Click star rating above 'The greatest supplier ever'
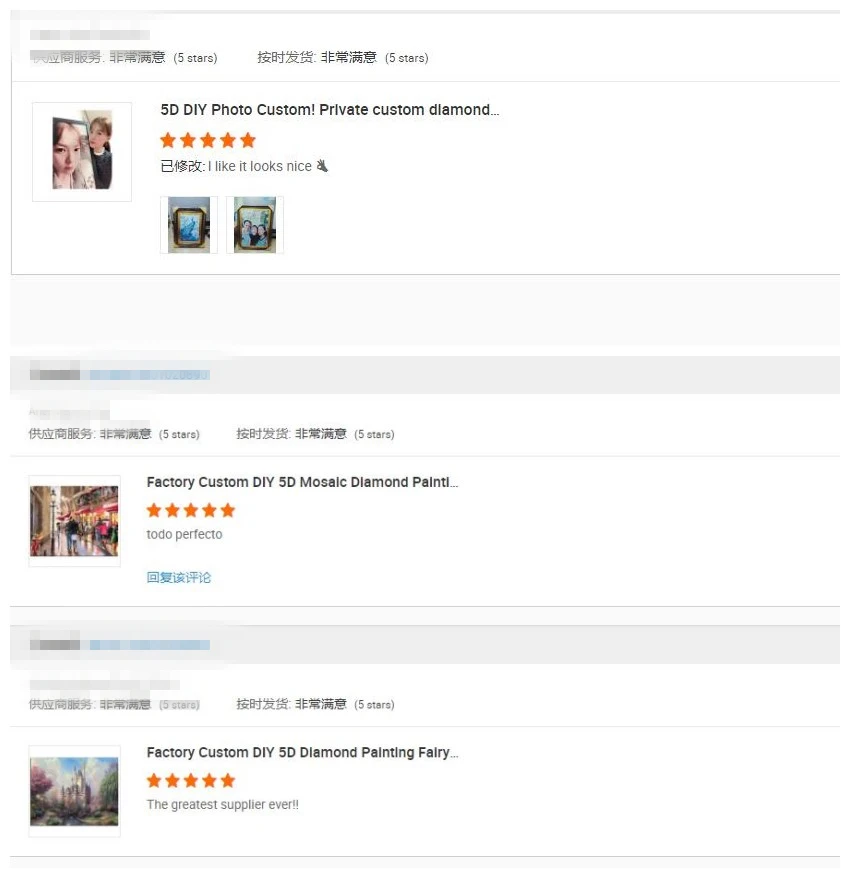The height and width of the screenshot is (878, 850). 191,781
